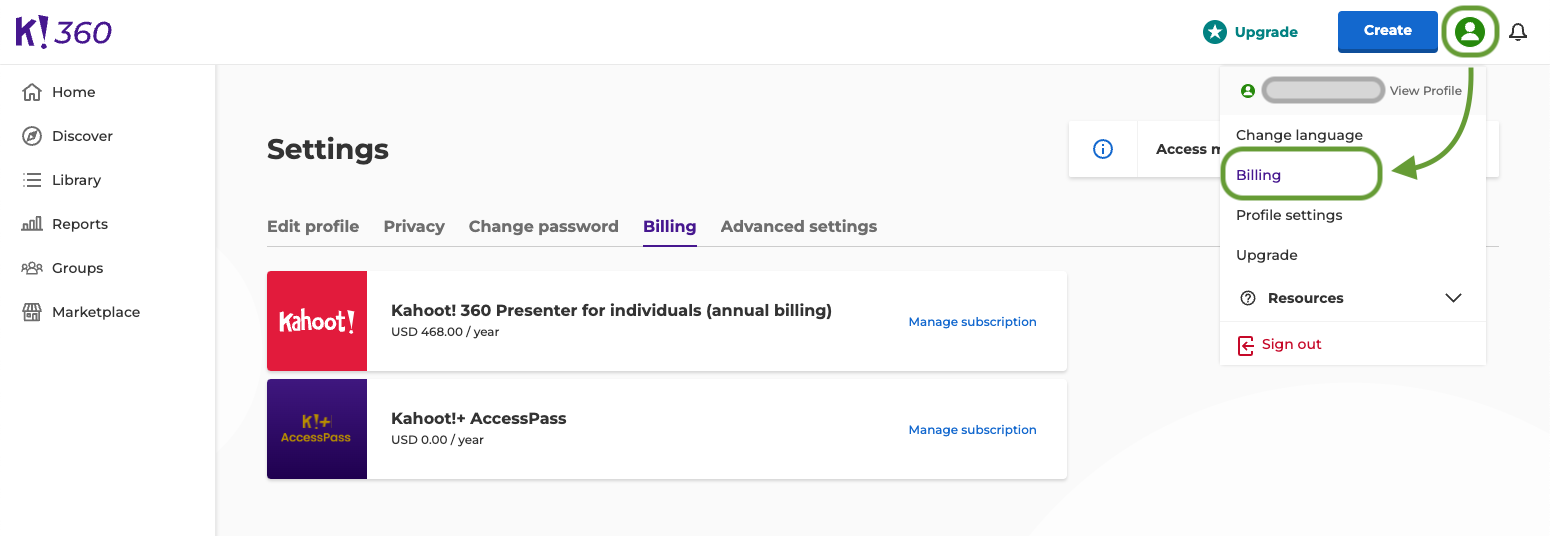Open Discover compass icon in sidebar
The height and width of the screenshot is (536, 1550).
point(32,136)
